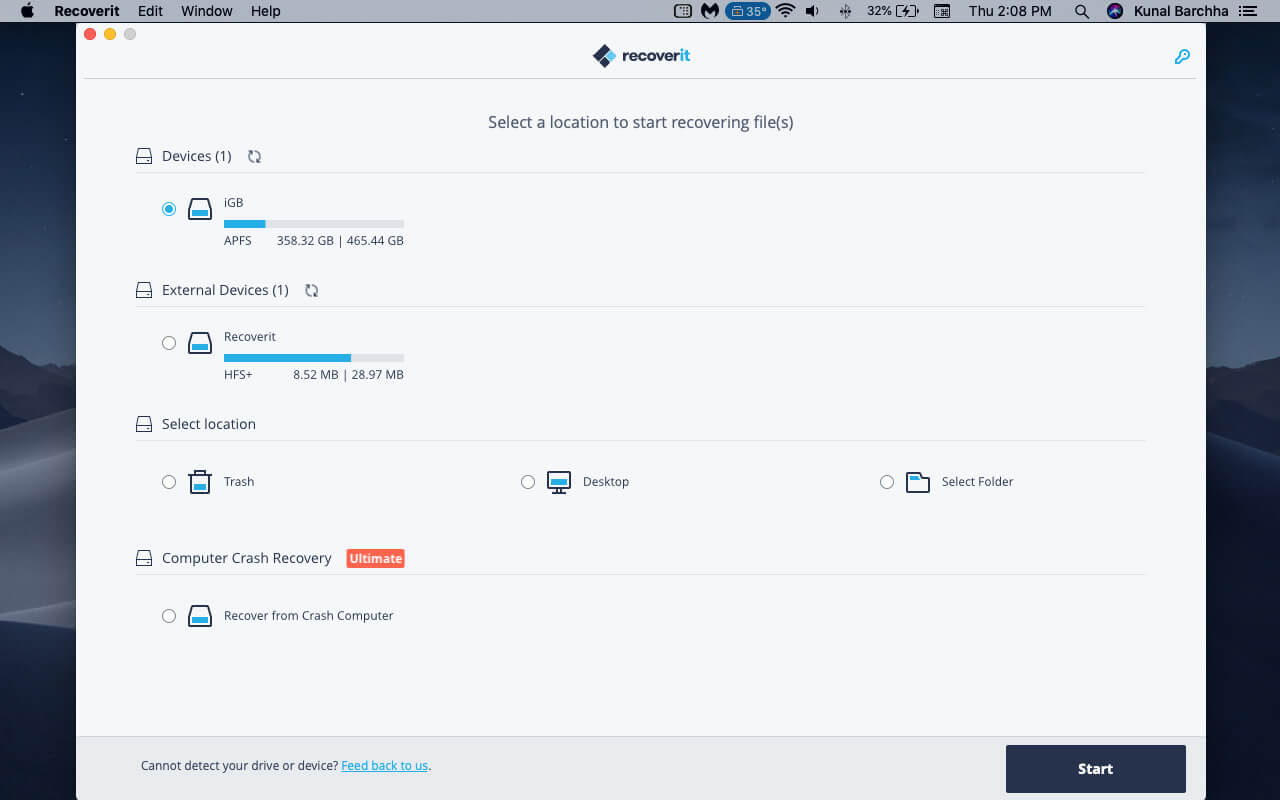Select the iGB device radio button
1280x800 pixels.
[169, 209]
